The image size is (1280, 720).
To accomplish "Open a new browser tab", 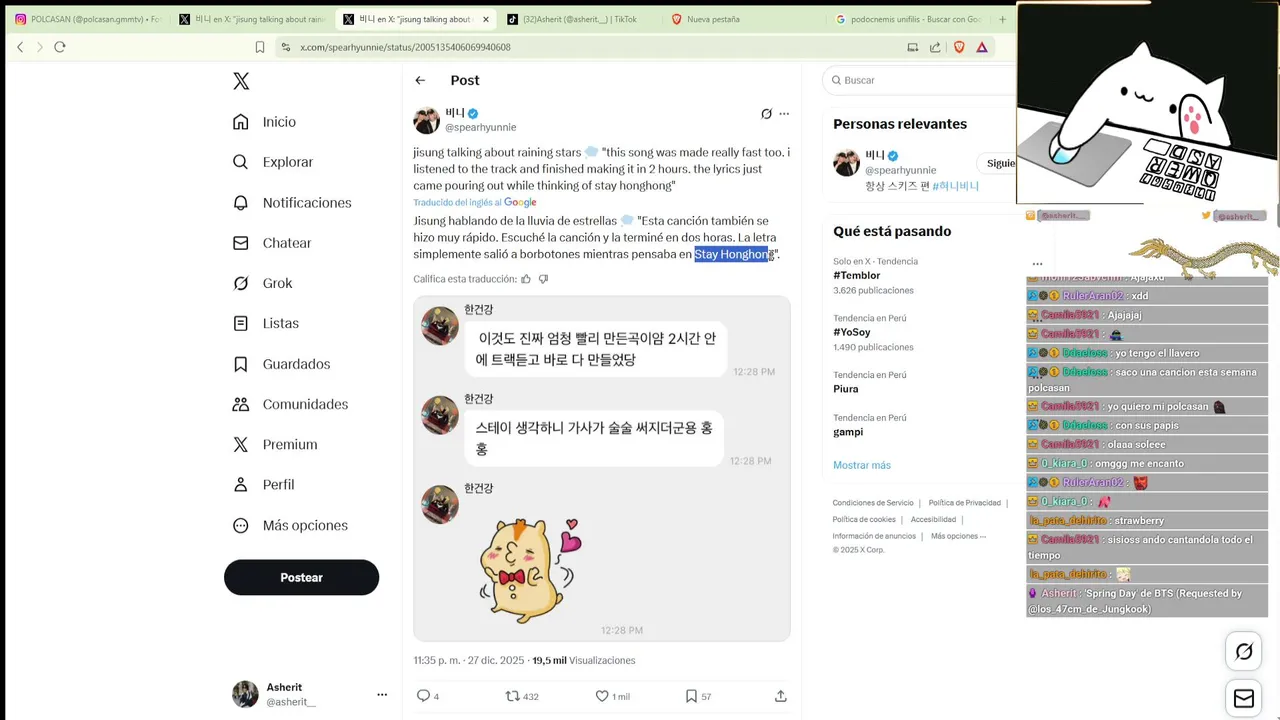I will pos(1002,19).
